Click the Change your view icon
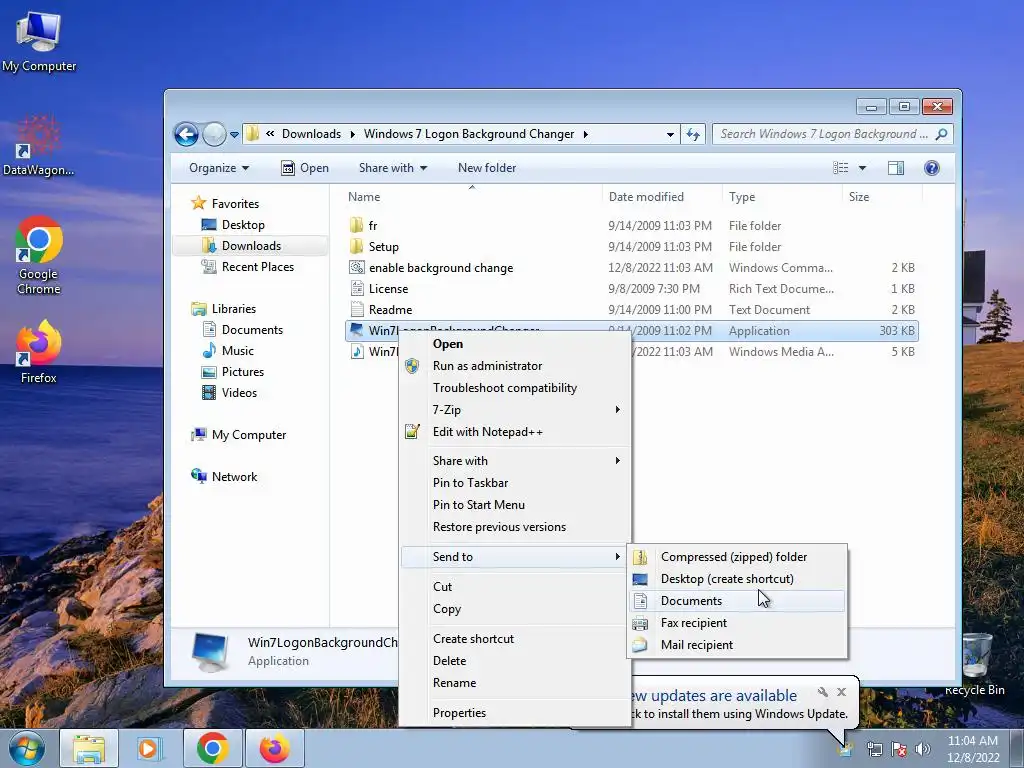1024x768 pixels. pos(840,168)
